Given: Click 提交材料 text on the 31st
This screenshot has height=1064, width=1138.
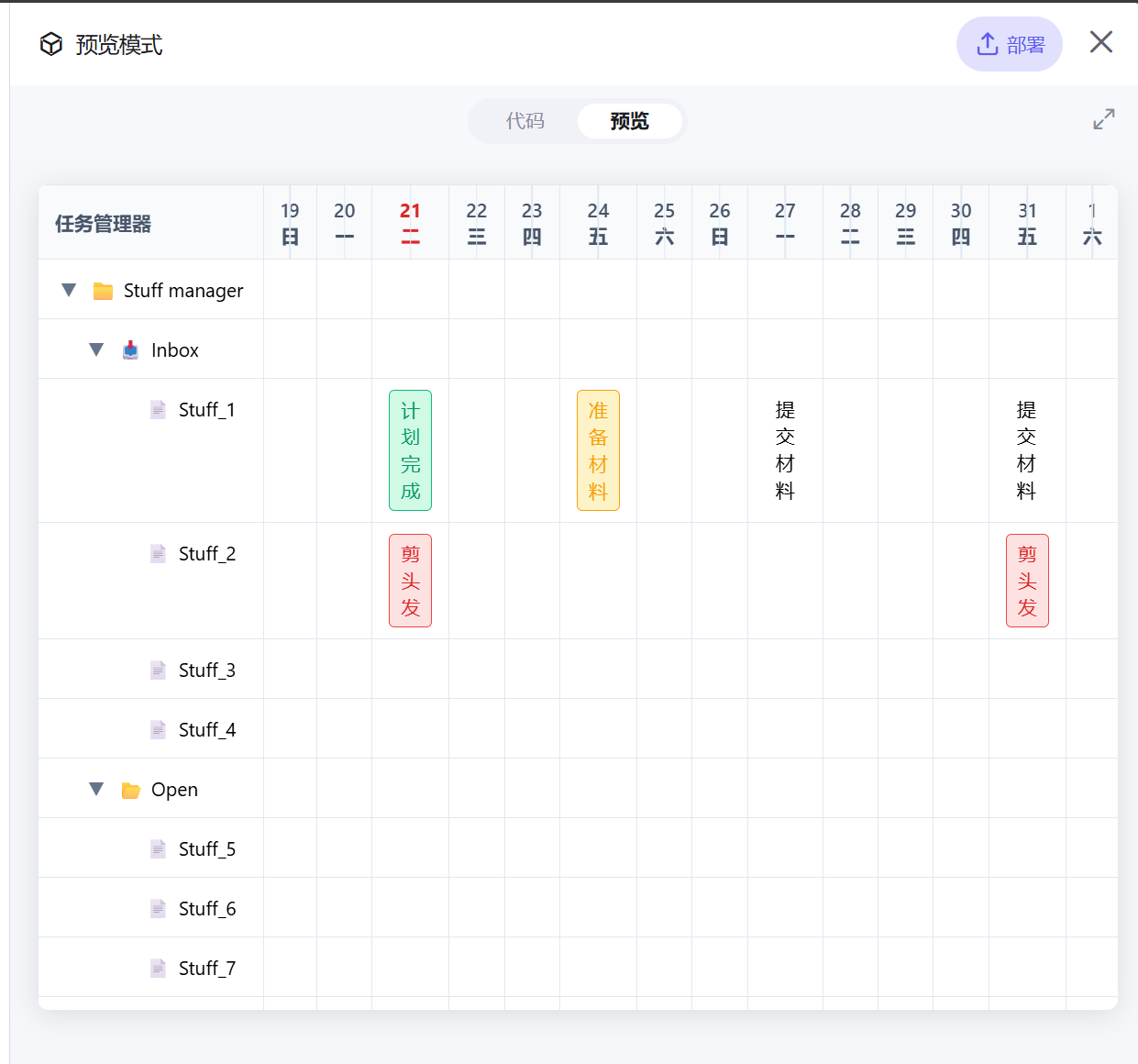Looking at the screenshot, I should click(1027, 450).
